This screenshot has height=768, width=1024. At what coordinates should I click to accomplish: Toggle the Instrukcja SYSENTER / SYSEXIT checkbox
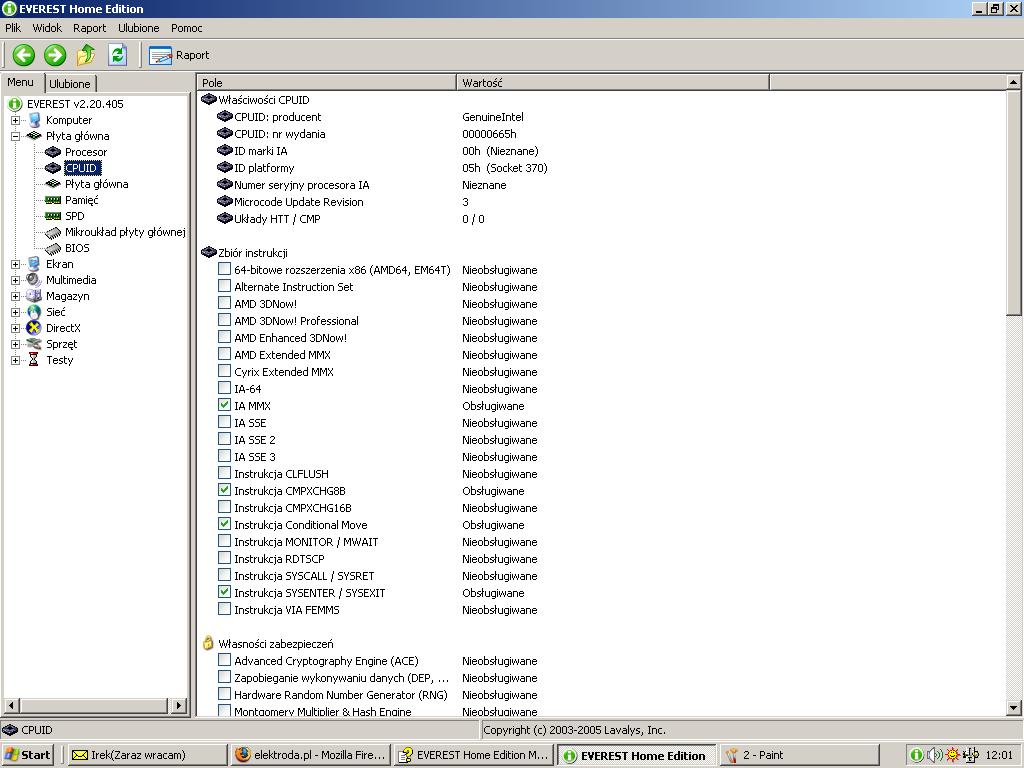[x=224, y=592]
